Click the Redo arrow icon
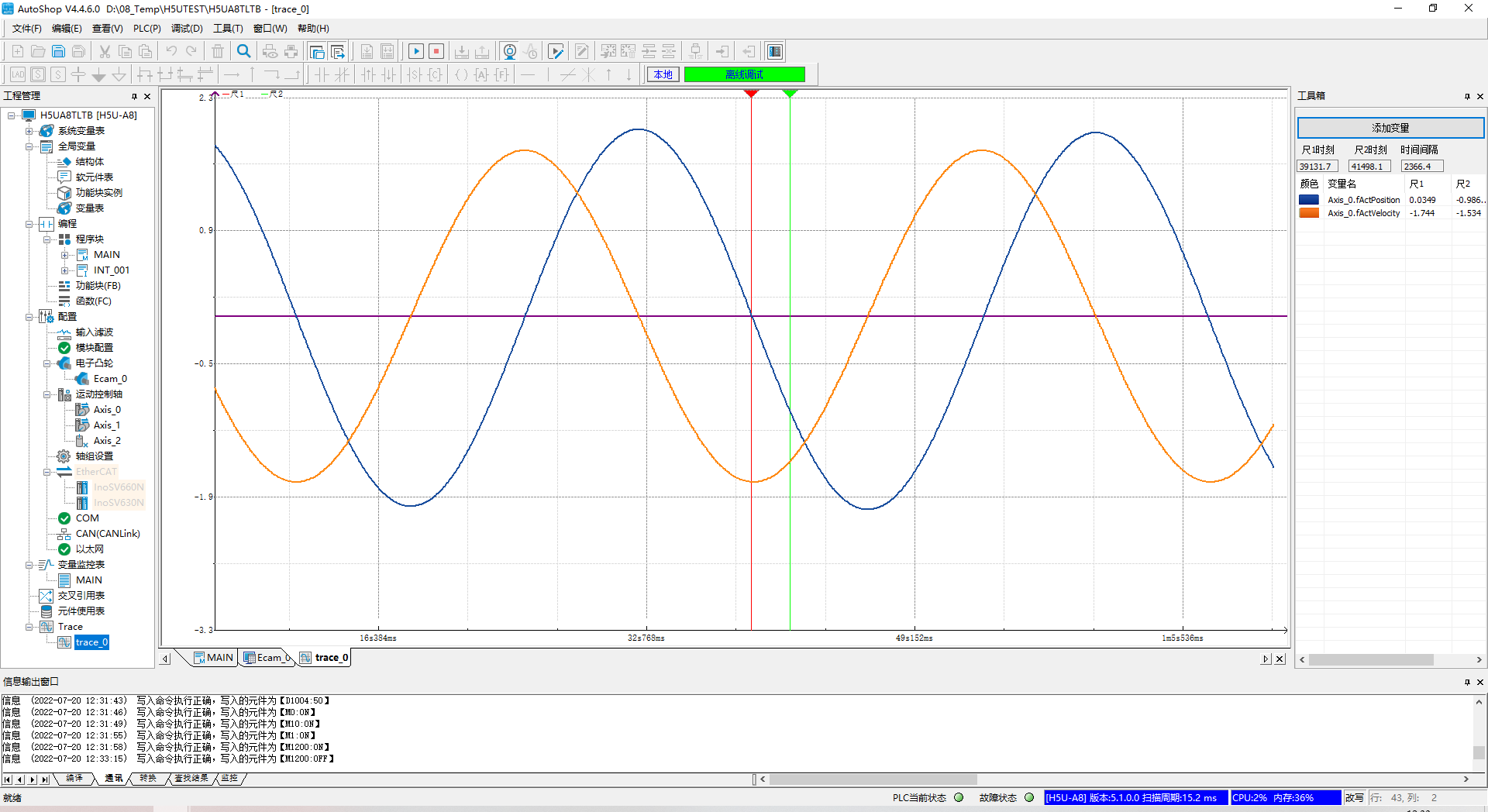This screenshot has height=812, width=1488. [191, 51]
